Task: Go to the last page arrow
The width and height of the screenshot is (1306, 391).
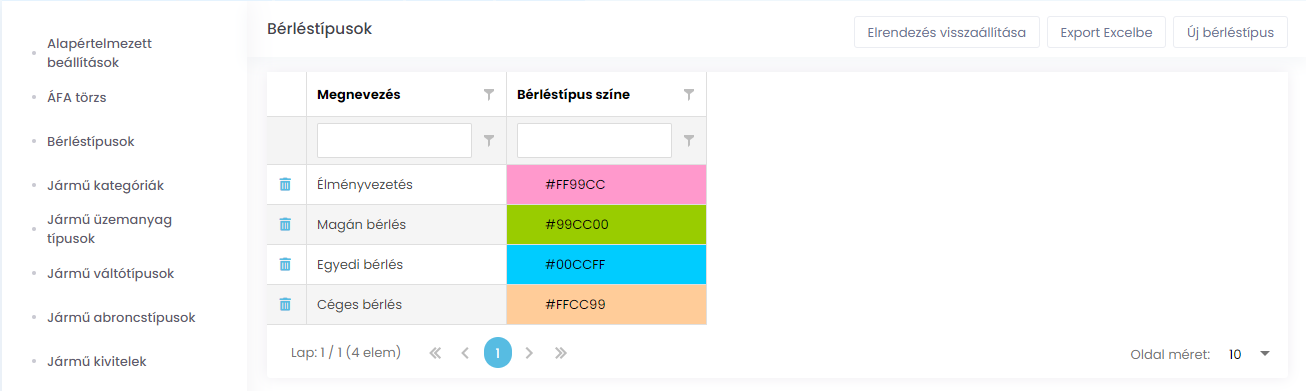Action: pyautogui.click(x=561, y=353)
